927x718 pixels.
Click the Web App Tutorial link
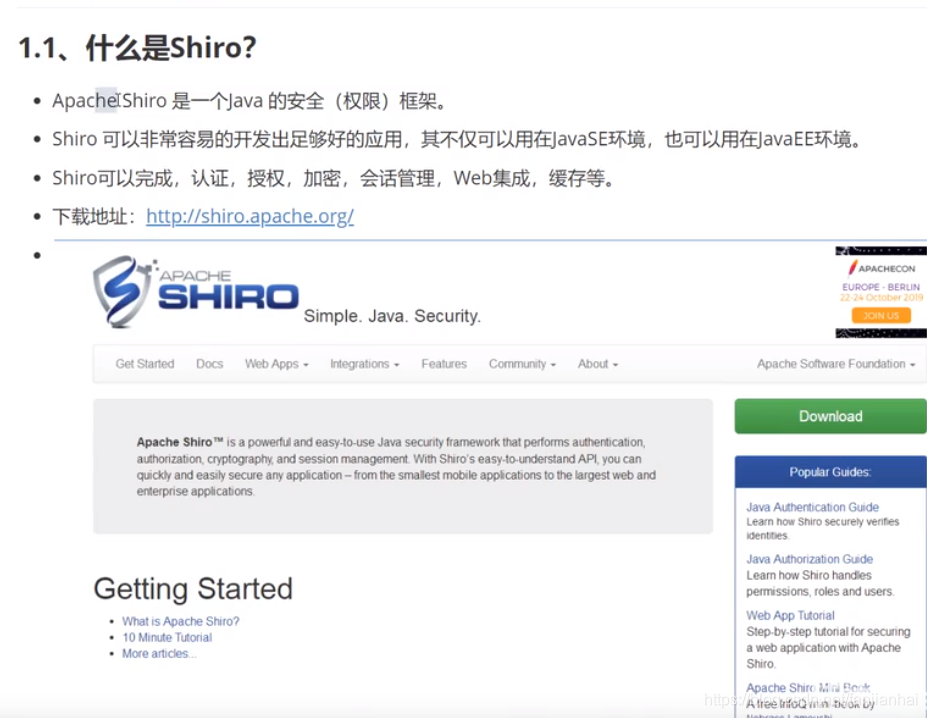pyautogui.click(x=789, y=615)
